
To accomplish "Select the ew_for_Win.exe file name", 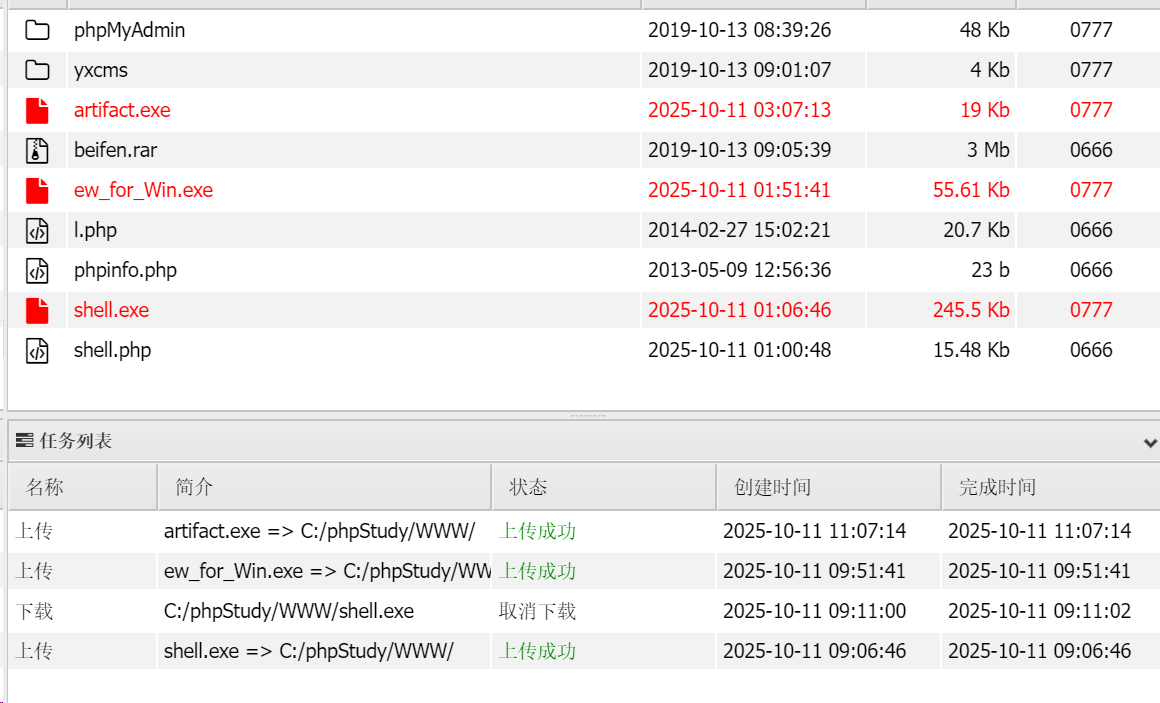I will point(143,190).
